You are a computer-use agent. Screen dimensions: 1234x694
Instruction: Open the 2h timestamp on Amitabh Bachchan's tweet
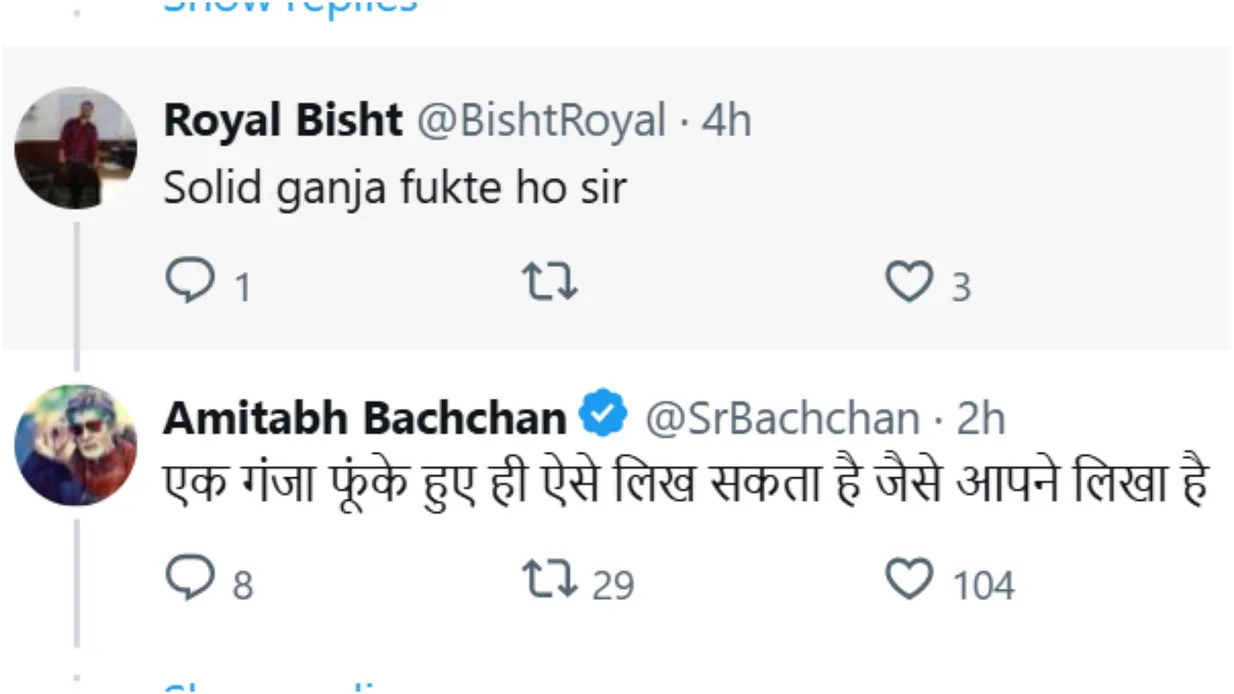(x=981, y=418)
